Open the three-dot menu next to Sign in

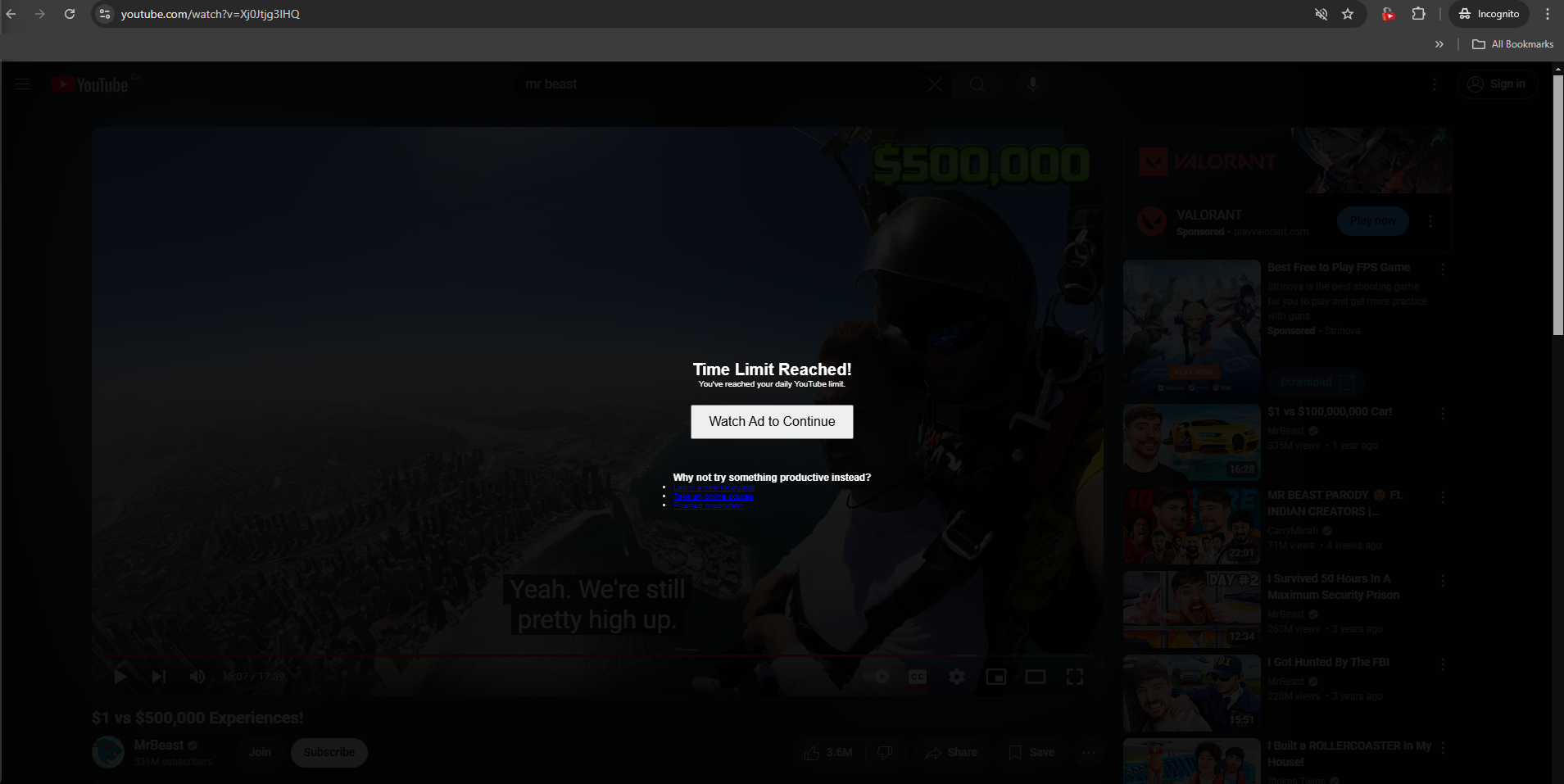1435,84
